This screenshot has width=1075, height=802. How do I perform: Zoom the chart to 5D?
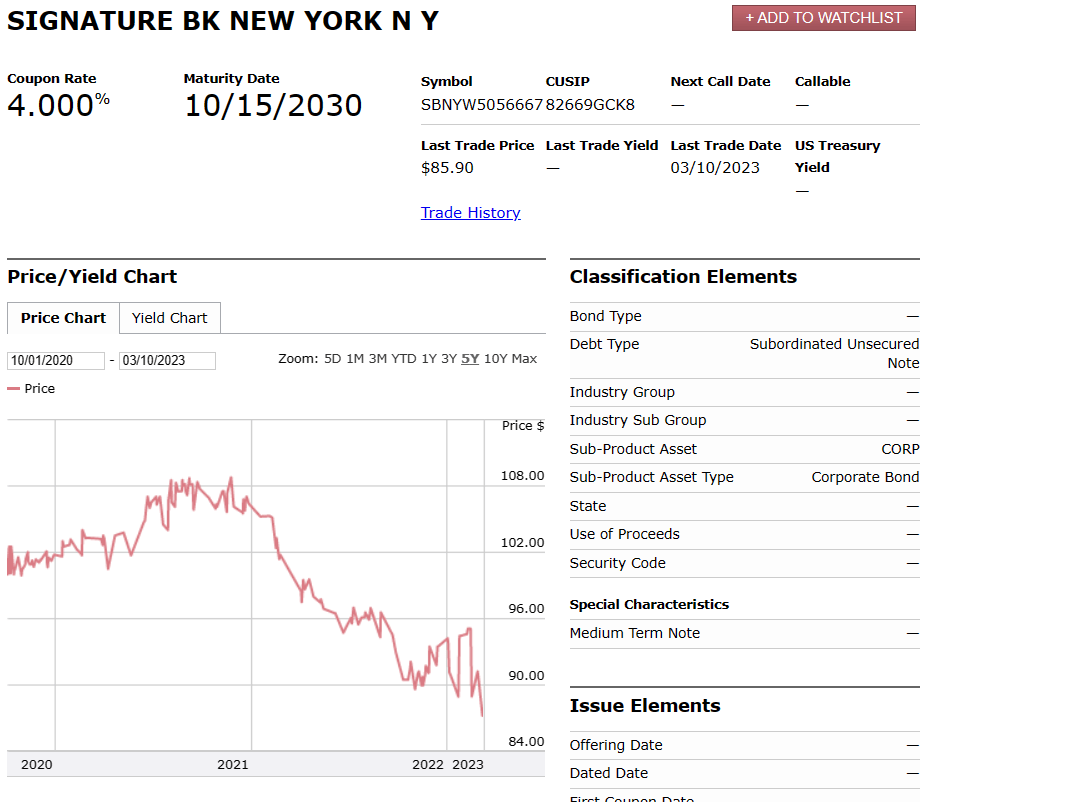333,358
